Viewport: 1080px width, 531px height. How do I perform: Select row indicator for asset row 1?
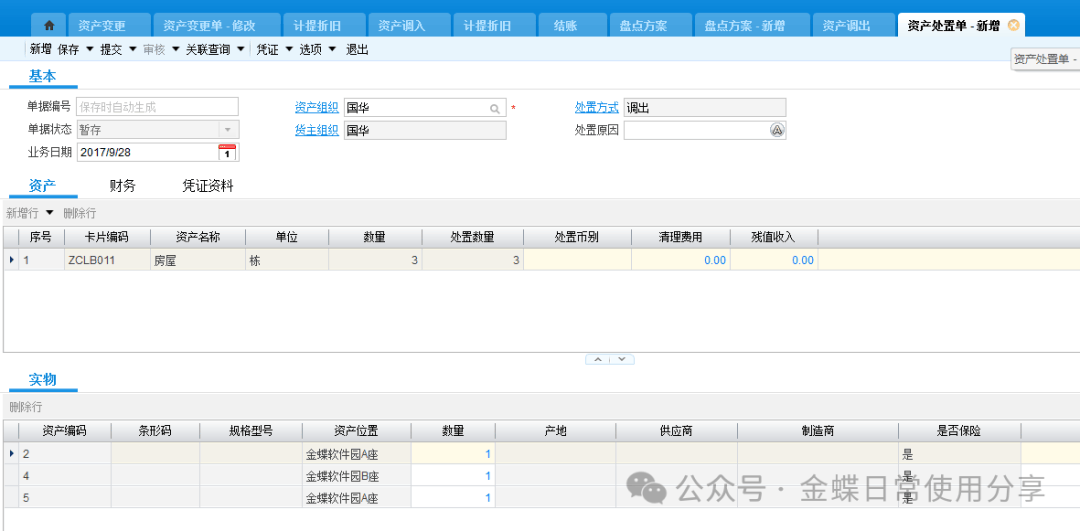12,260
